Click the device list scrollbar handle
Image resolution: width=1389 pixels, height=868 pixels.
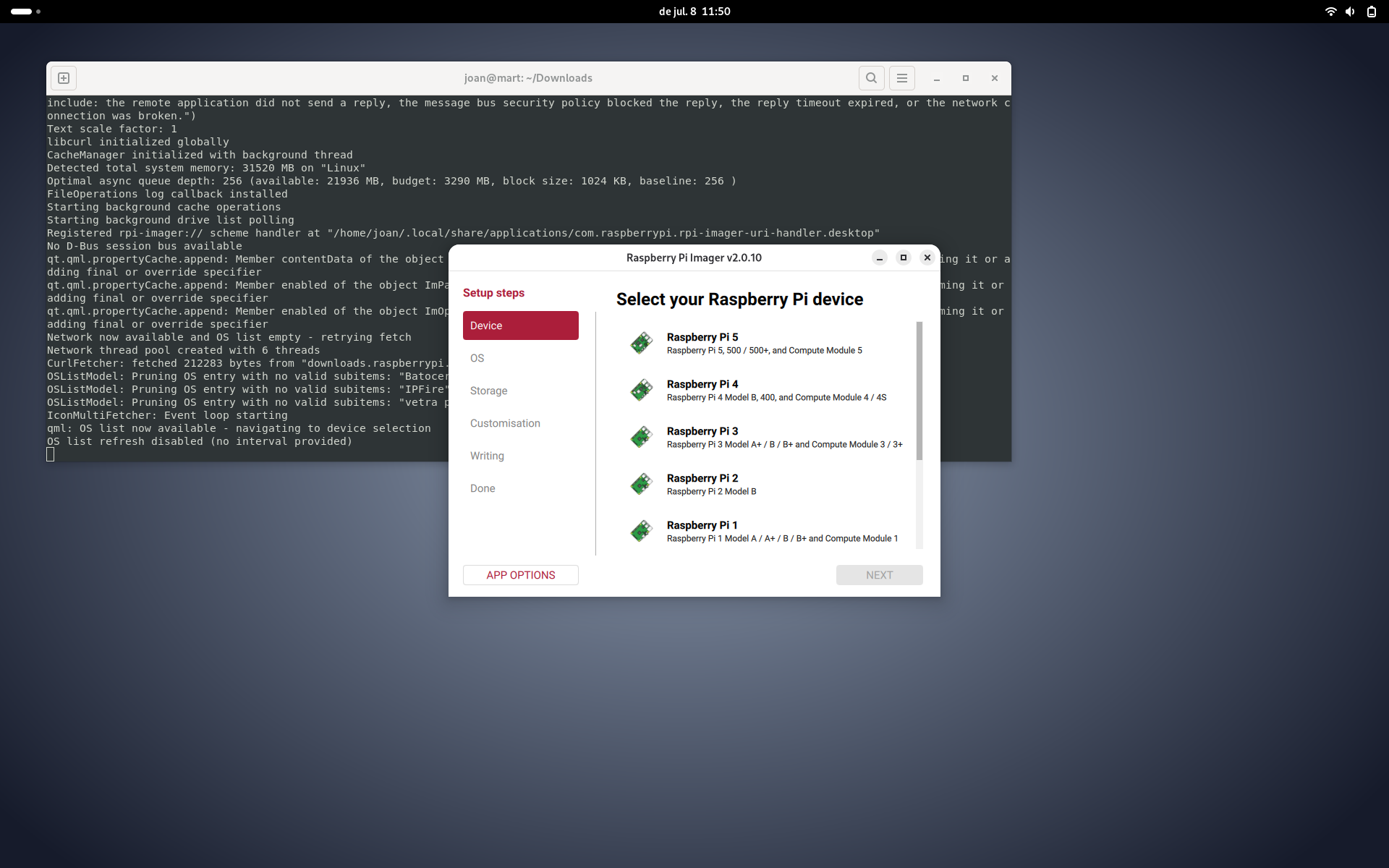click(919, 391)
